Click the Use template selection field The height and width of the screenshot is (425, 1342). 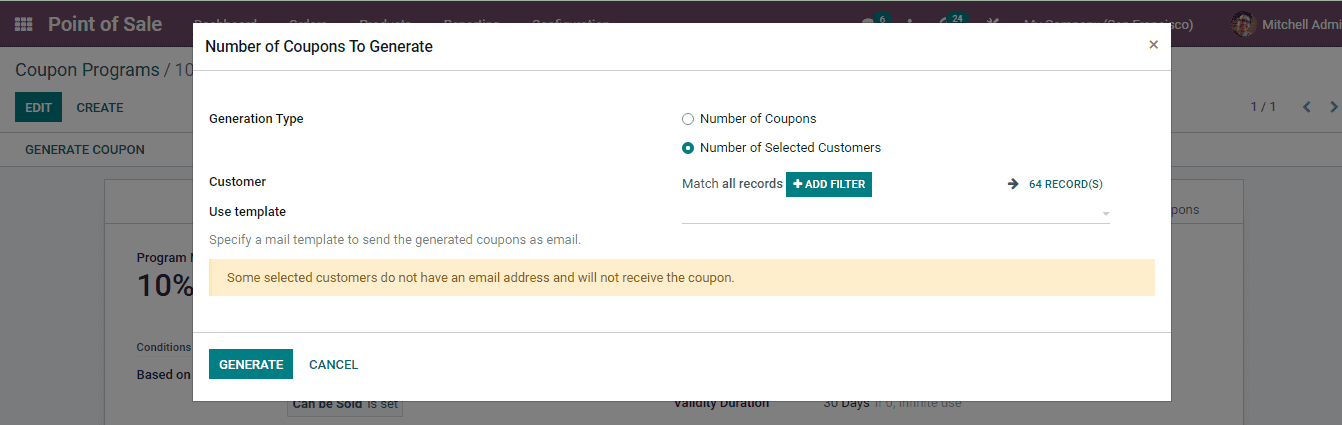(890, 213)
